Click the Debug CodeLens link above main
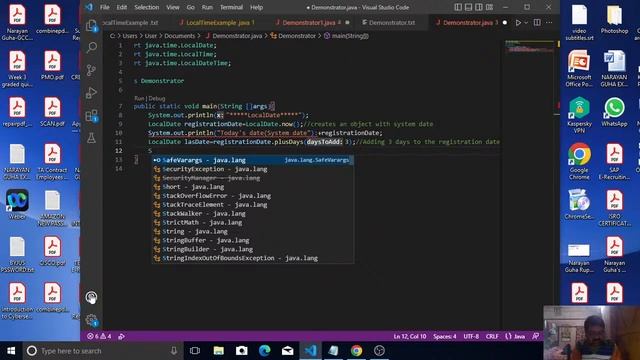Image resolution: width=640 pixels, height=360 pixels. pos(157,98)
